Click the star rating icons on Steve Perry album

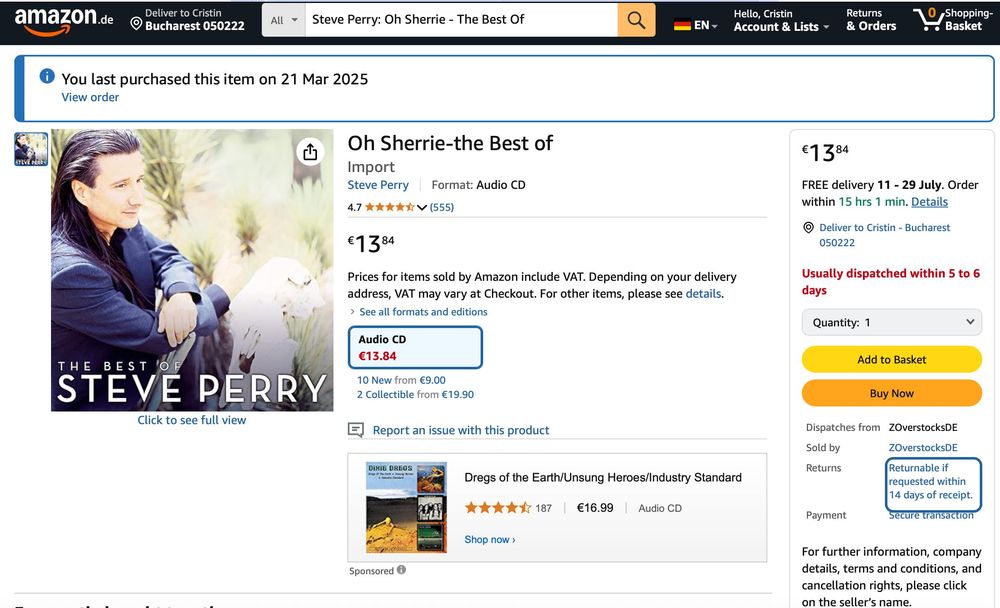389,207
